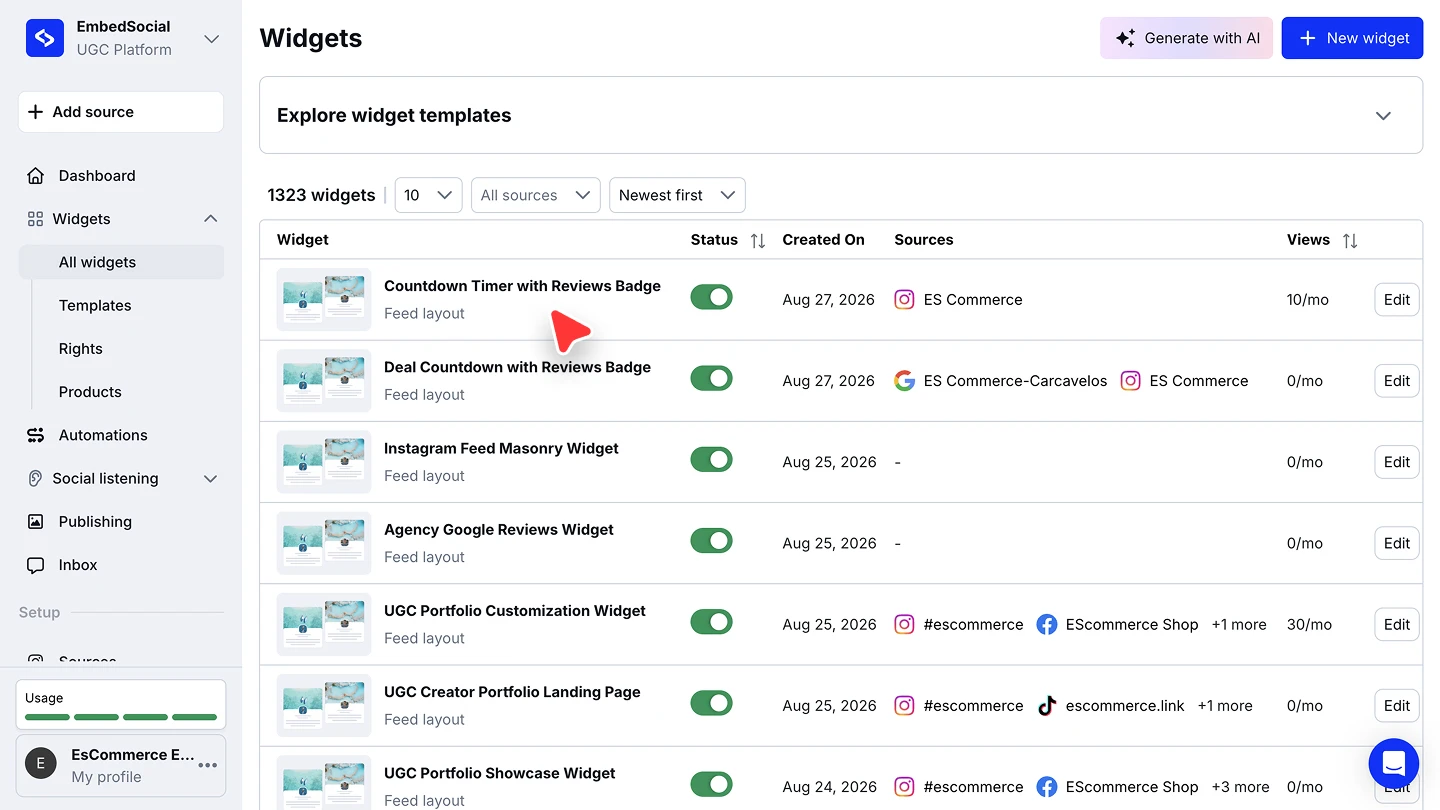
Task: Click '+1 more' in UGC Creator Portfolio row
Action: (x=1225, y=706)
